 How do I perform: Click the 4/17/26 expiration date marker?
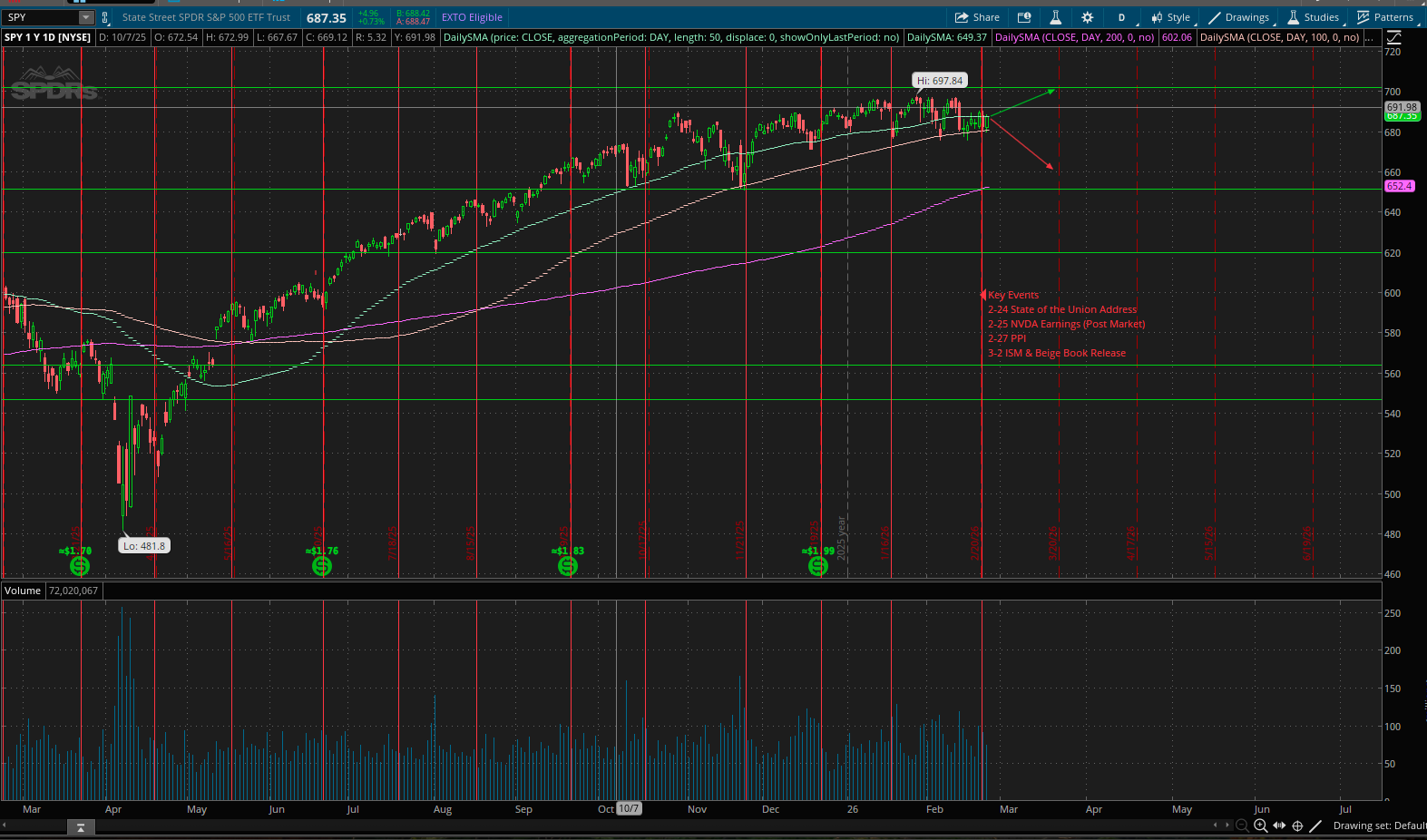1131,542
